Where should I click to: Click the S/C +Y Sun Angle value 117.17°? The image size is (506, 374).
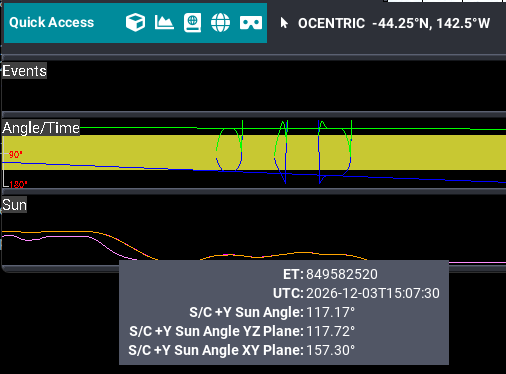(330, 312)
